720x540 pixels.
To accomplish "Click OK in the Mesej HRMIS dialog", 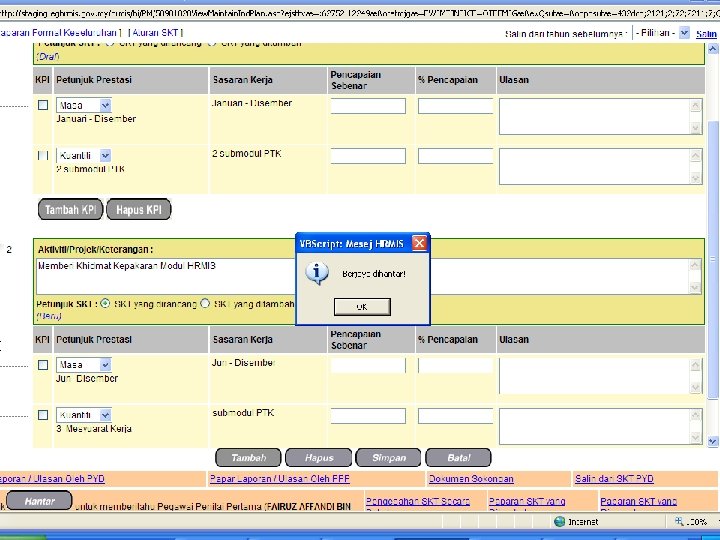I will (362, 307).
